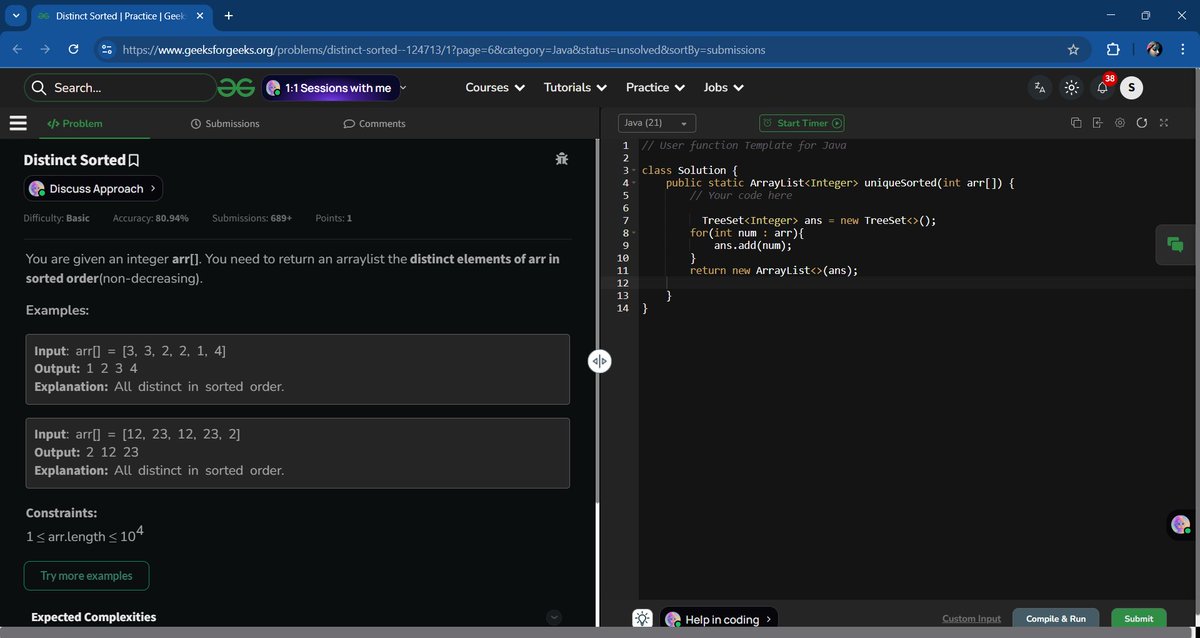The height and width of the screenshot is (638, 1200).
Task: Expand the Jobs menu
Action: tap(724, 88)
